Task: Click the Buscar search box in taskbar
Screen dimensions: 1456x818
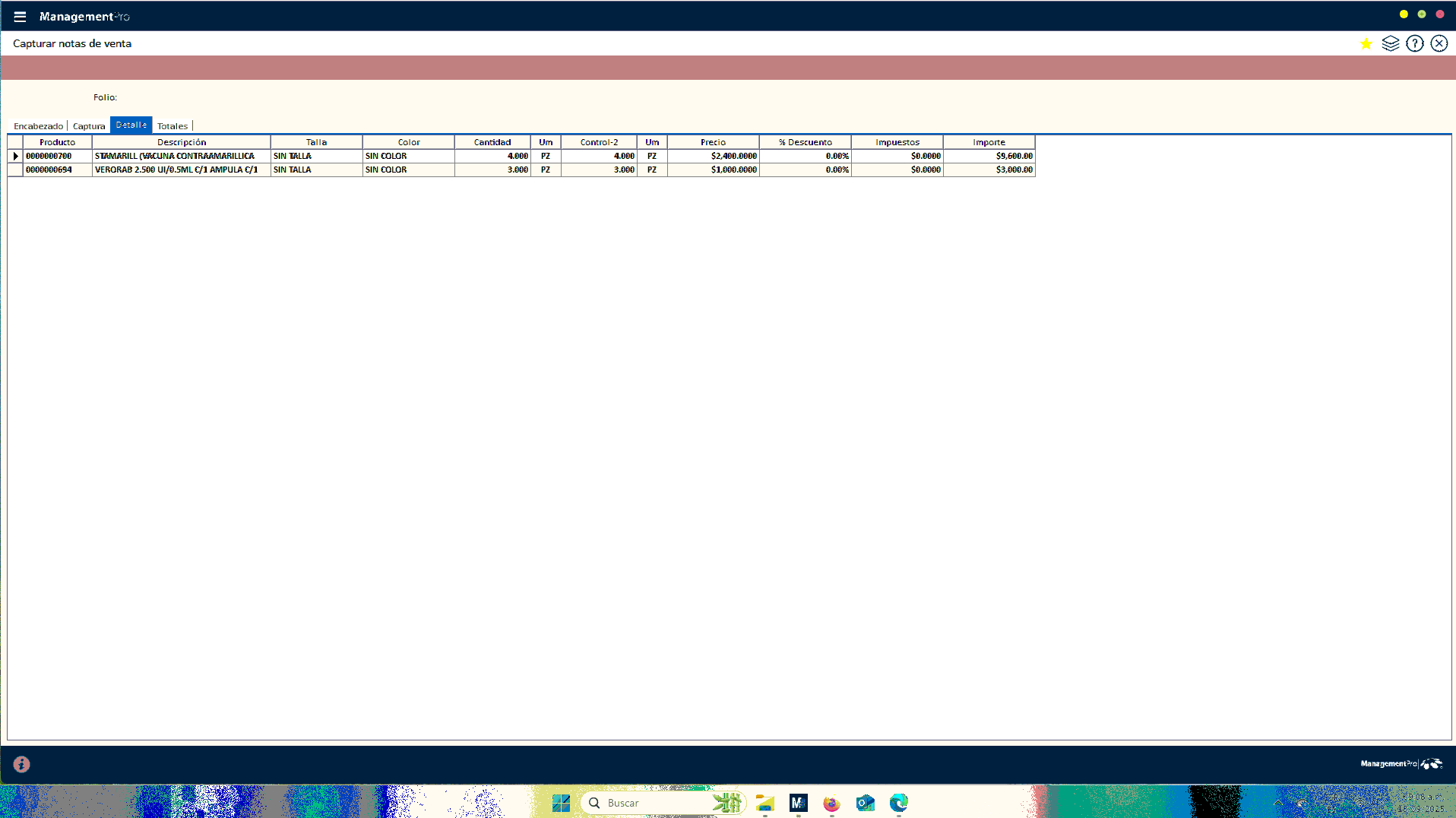Action: click(654, 803)
